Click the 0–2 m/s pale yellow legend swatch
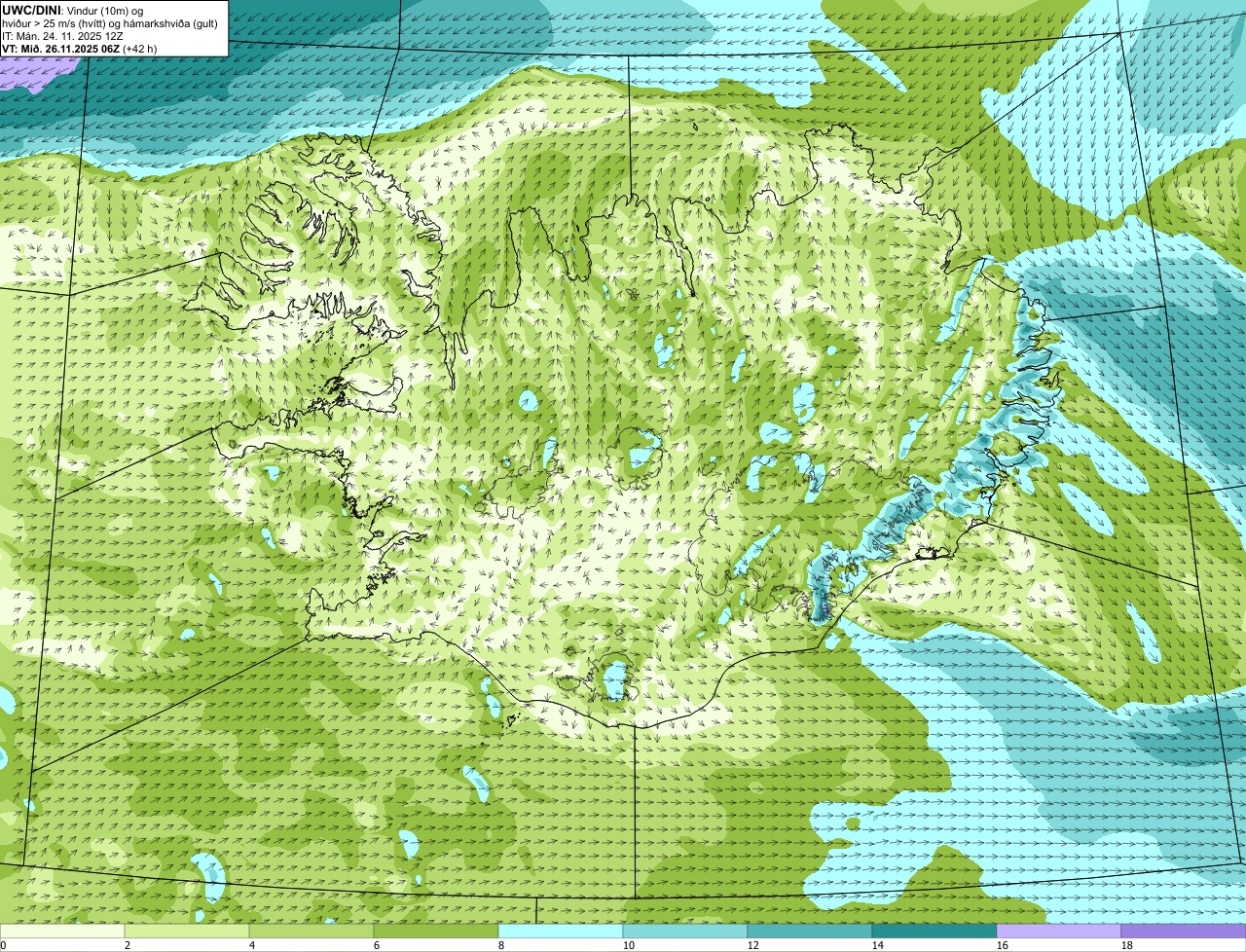 pos(62,931)
